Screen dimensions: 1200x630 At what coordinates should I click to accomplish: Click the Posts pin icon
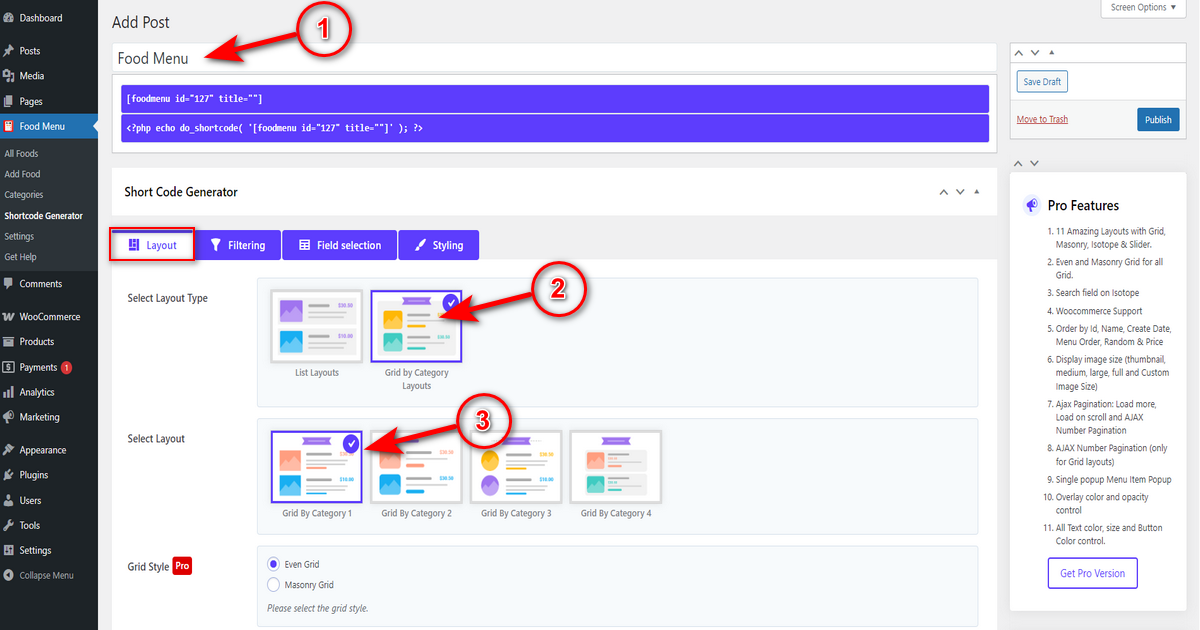pos(9,51)
